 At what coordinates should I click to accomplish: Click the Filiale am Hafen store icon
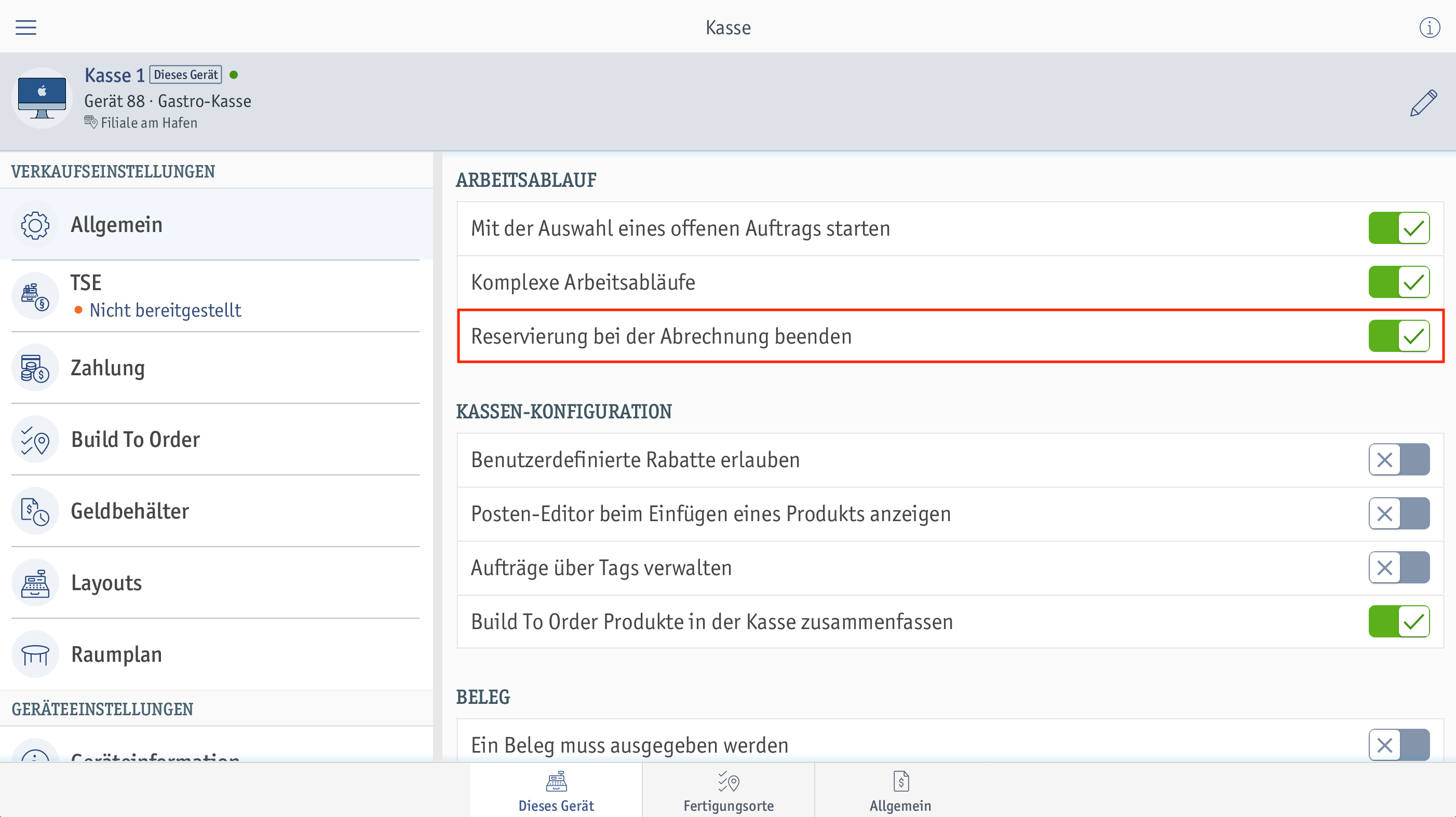click(90, 121)
